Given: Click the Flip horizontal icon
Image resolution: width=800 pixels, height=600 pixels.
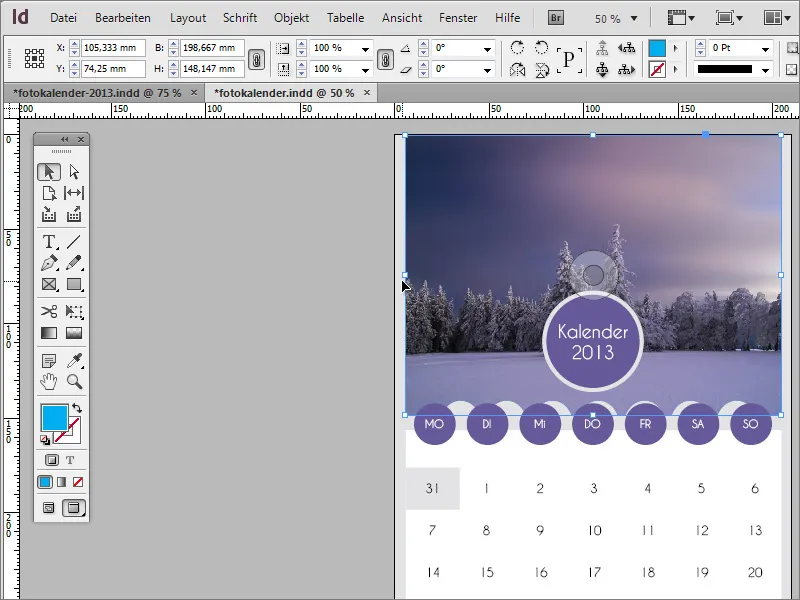Looking at the screenshot, I should click(x=517, y=69).
